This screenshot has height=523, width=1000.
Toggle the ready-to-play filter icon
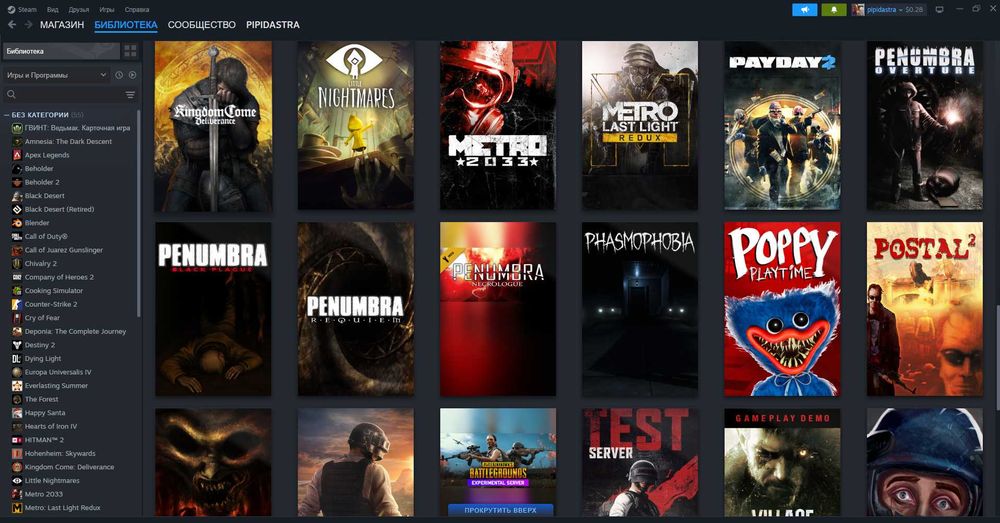[132, 75]
